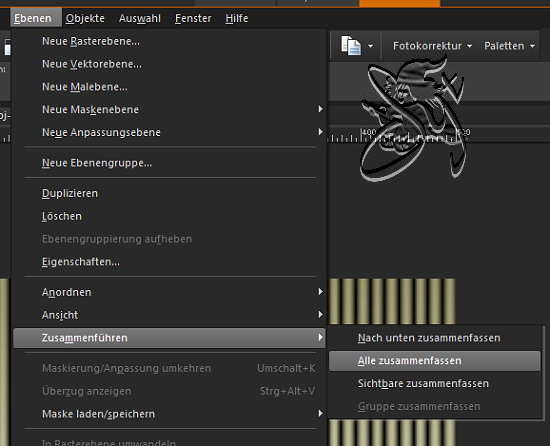Viewport: 550px width, 446px height.
Task: Open the dropdown arrow beside the paste icon
Action: [x=370, y=46]
